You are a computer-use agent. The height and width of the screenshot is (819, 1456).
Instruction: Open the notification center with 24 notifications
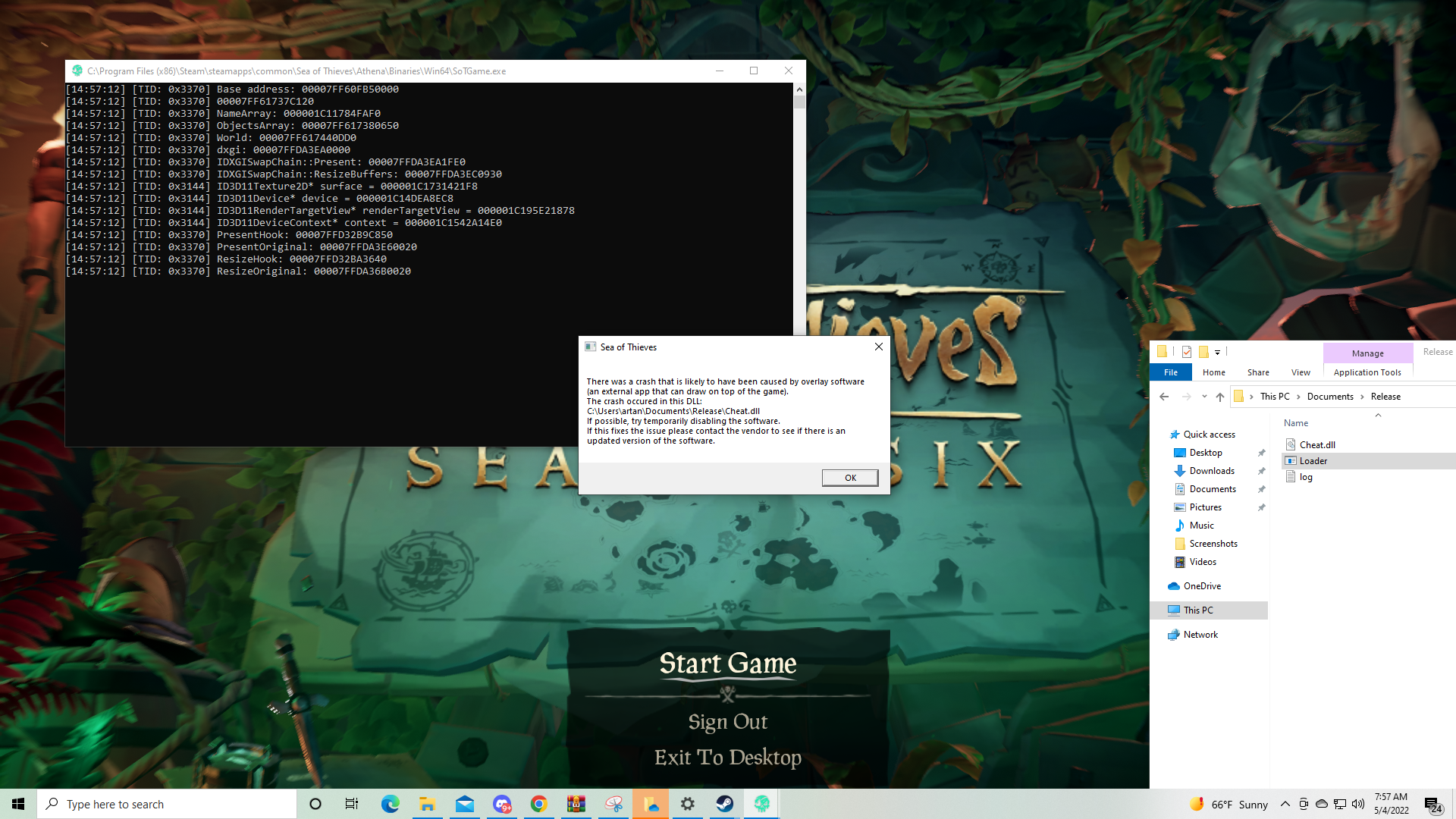click(1432, 805)
